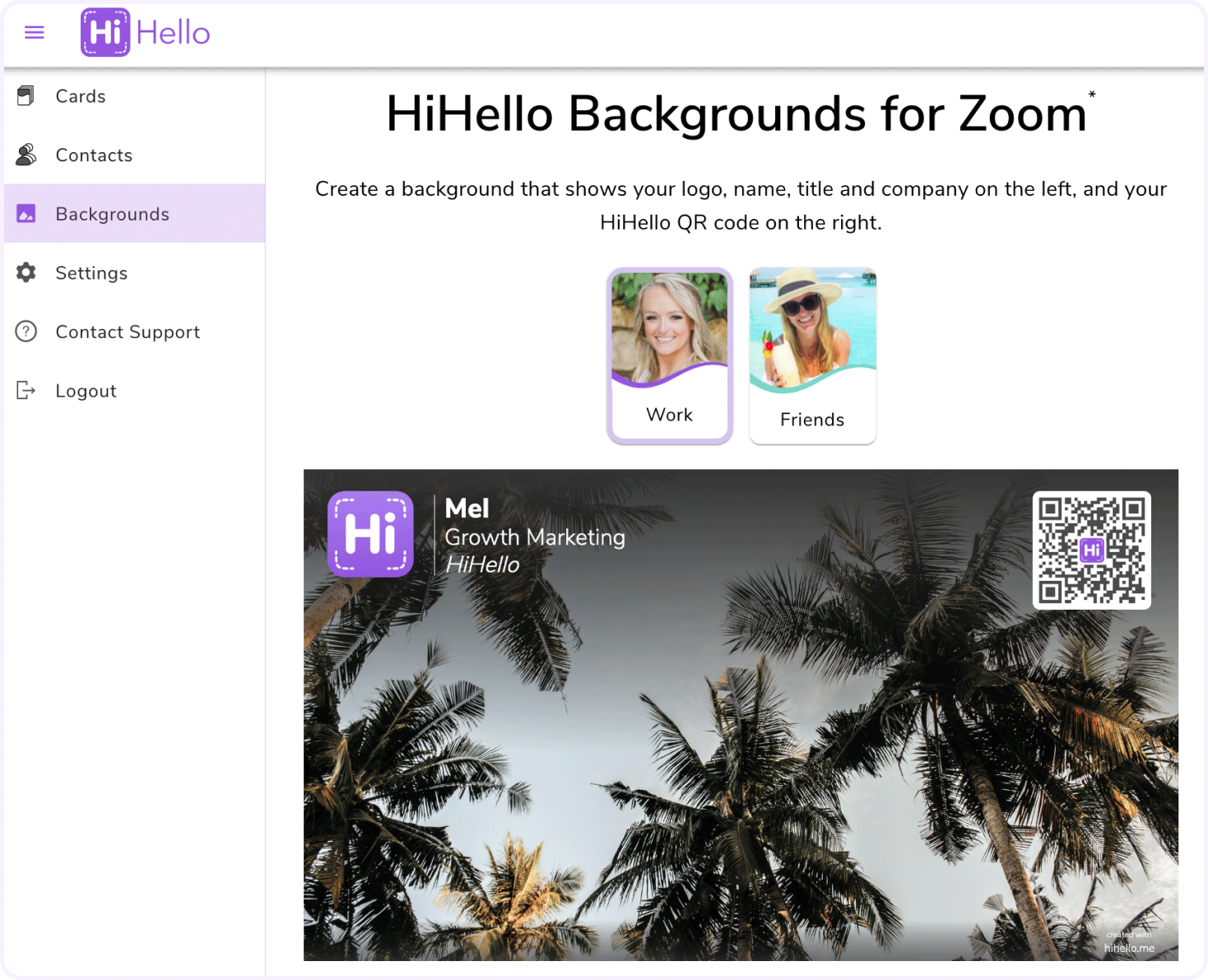The width and height of the screenshot is (1208, 980).
Task: Click the Work card label
Action: pos(670,415)
